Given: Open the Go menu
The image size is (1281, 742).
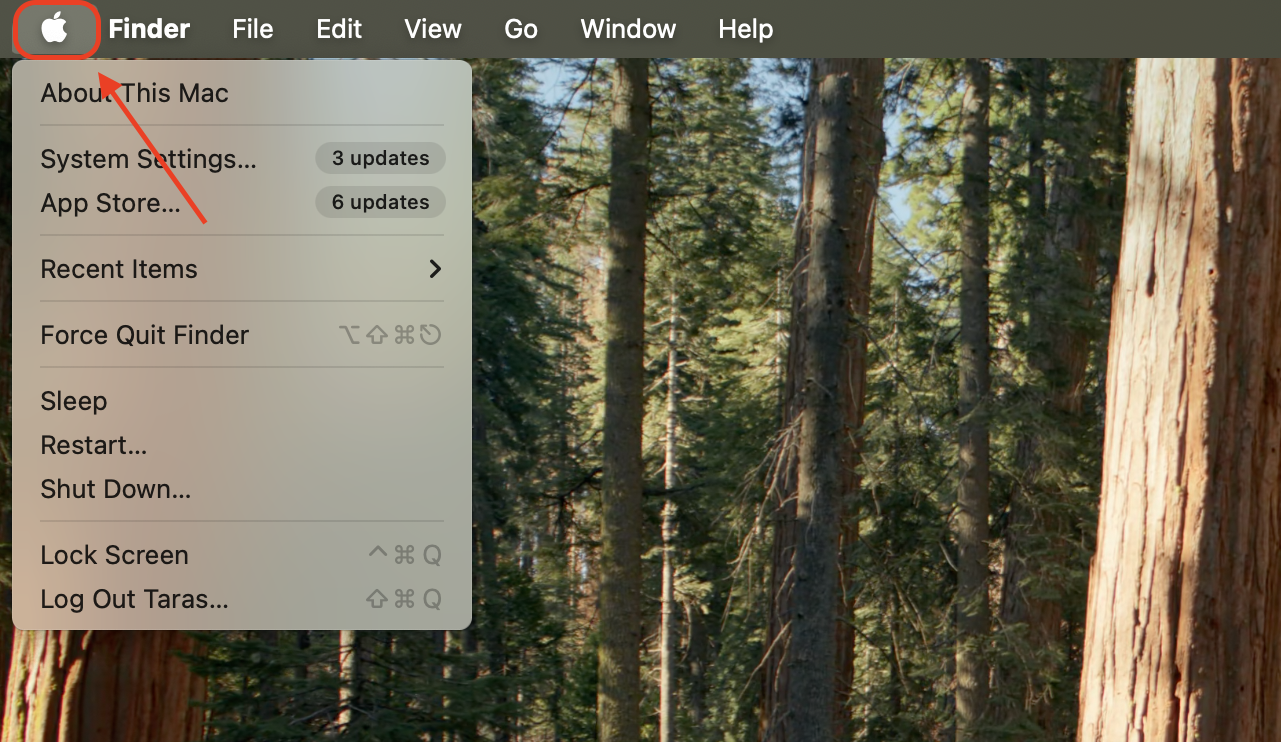Looking at the screenshot, I should pos(520,28).
